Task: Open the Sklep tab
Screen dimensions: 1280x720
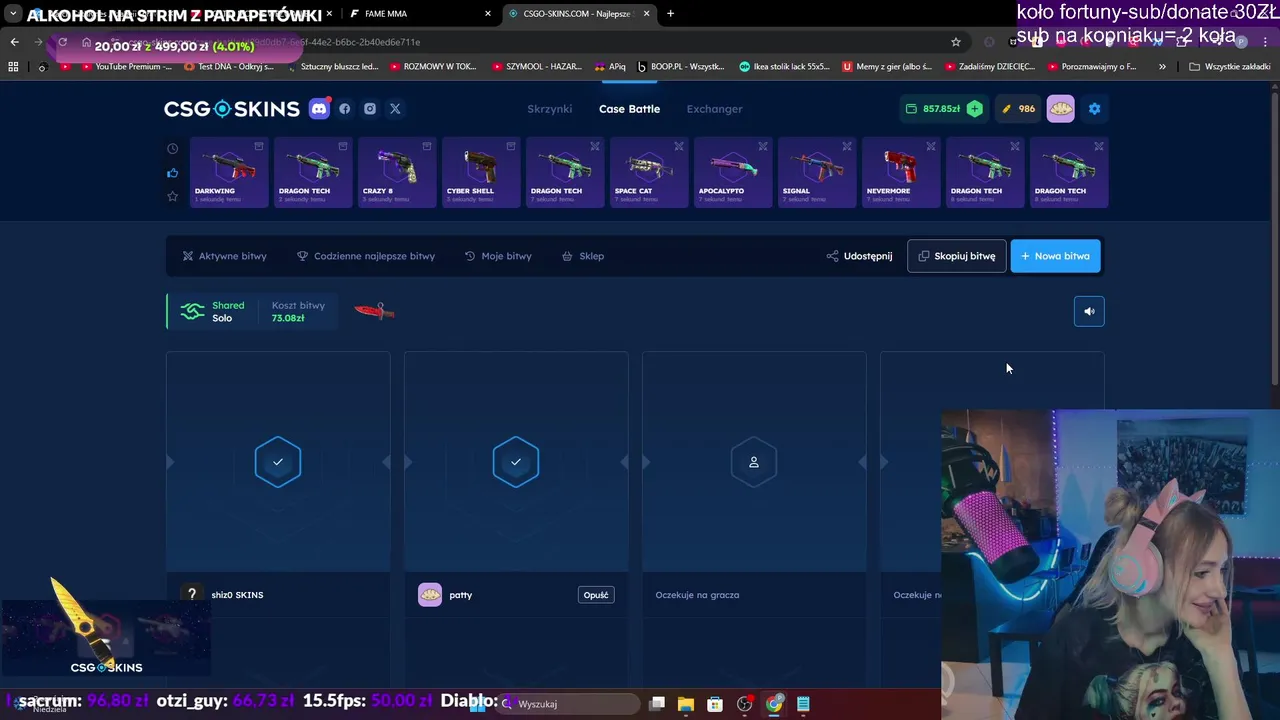Action: [x=583, y=256]
